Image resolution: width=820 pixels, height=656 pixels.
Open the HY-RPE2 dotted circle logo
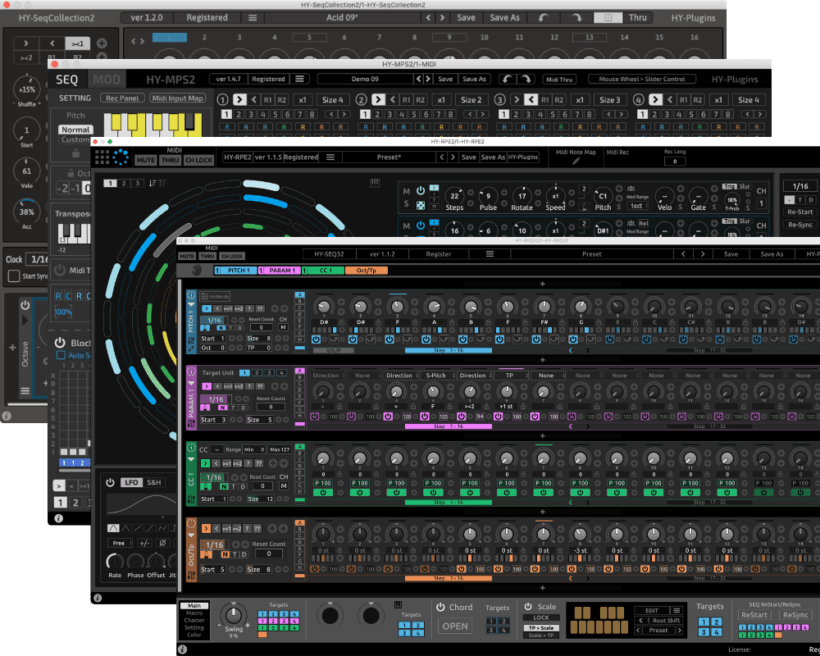(x=117, y=157)
